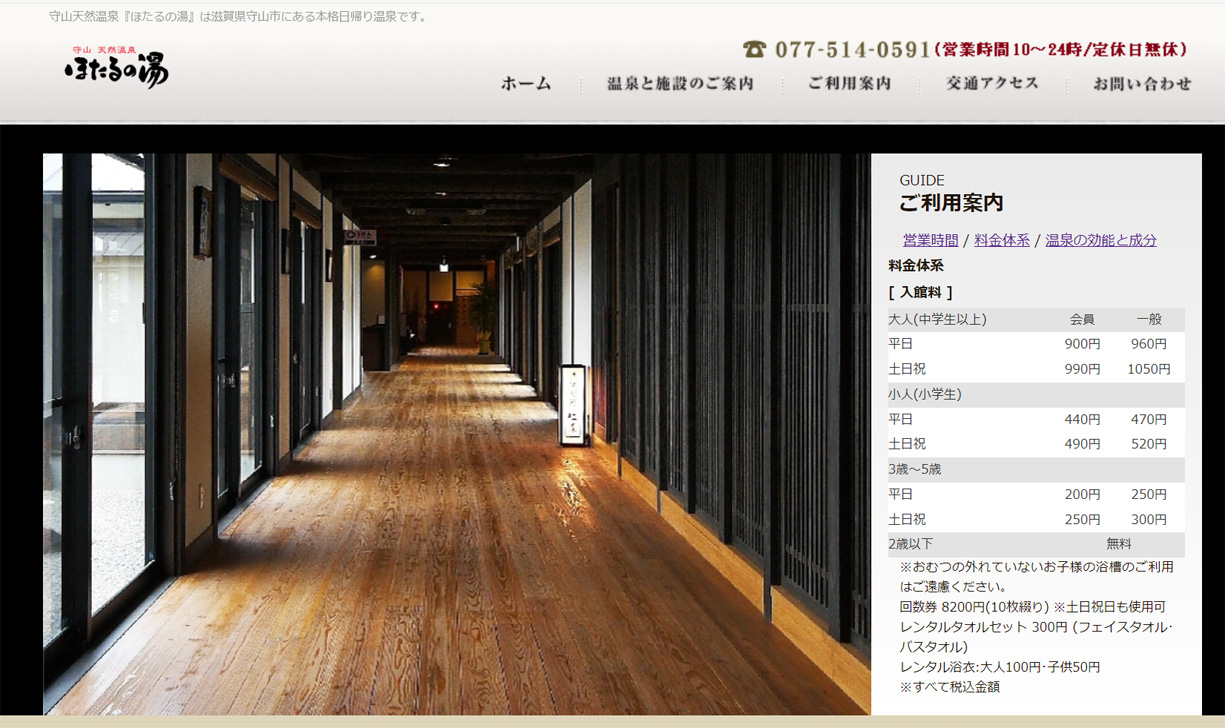Navigate to お問い合わせ
This screenshot has width=1225, height=728.
click(x=1142, y=84)
